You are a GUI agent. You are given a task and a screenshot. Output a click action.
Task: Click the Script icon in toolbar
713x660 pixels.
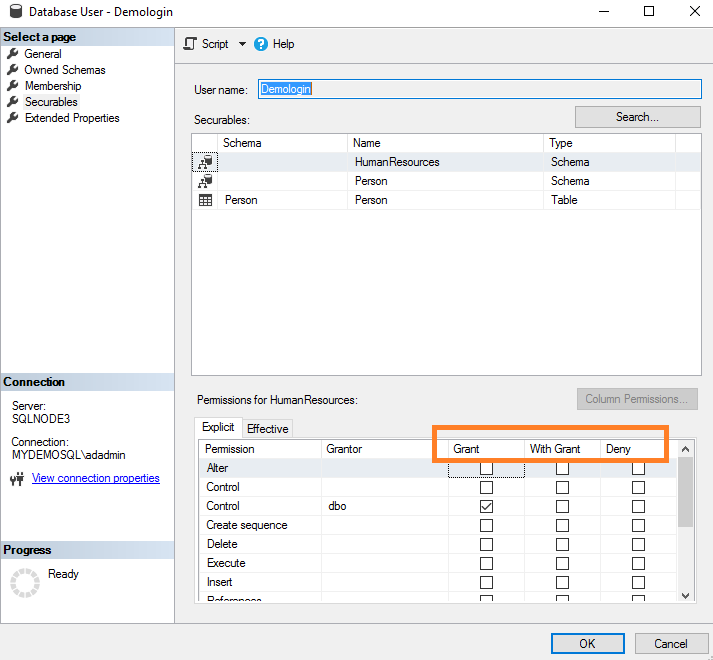click(190, 44)
